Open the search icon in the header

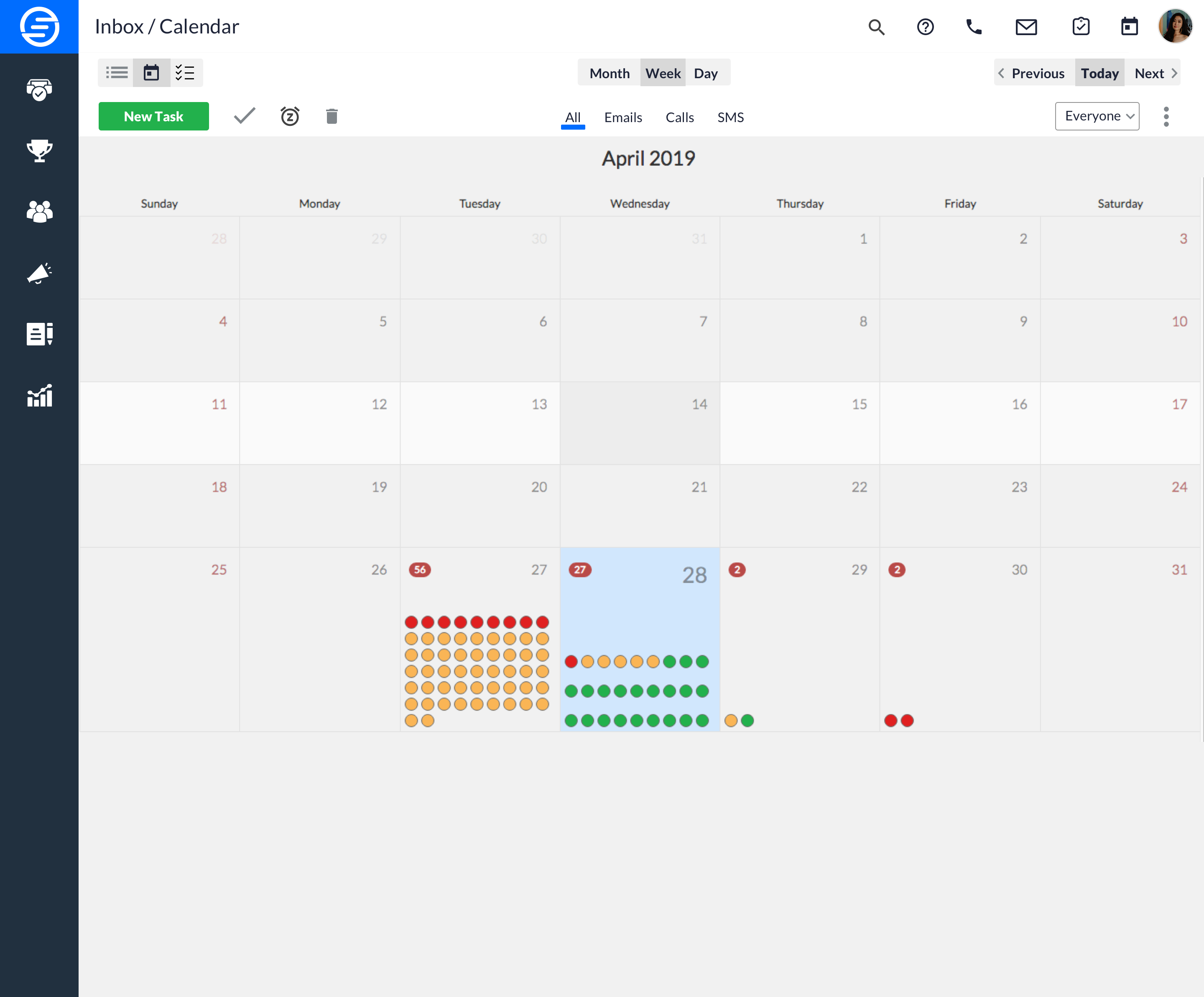877,27
